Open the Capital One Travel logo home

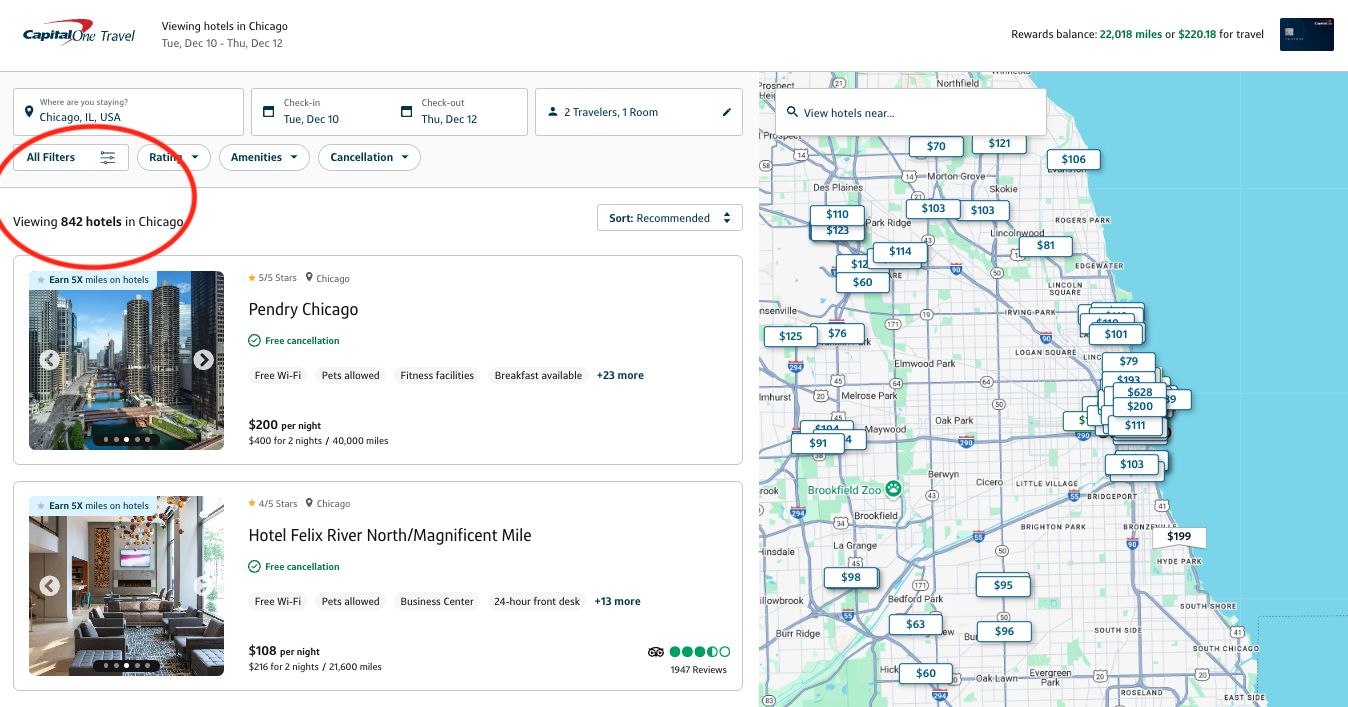79,33
